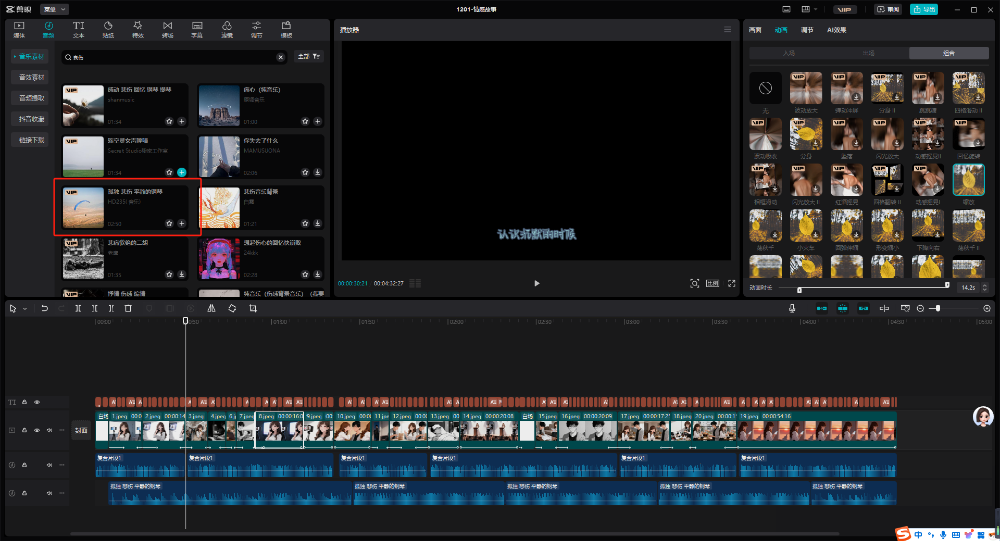Enter fullscreen preview via expand icon

pos(731,283)
